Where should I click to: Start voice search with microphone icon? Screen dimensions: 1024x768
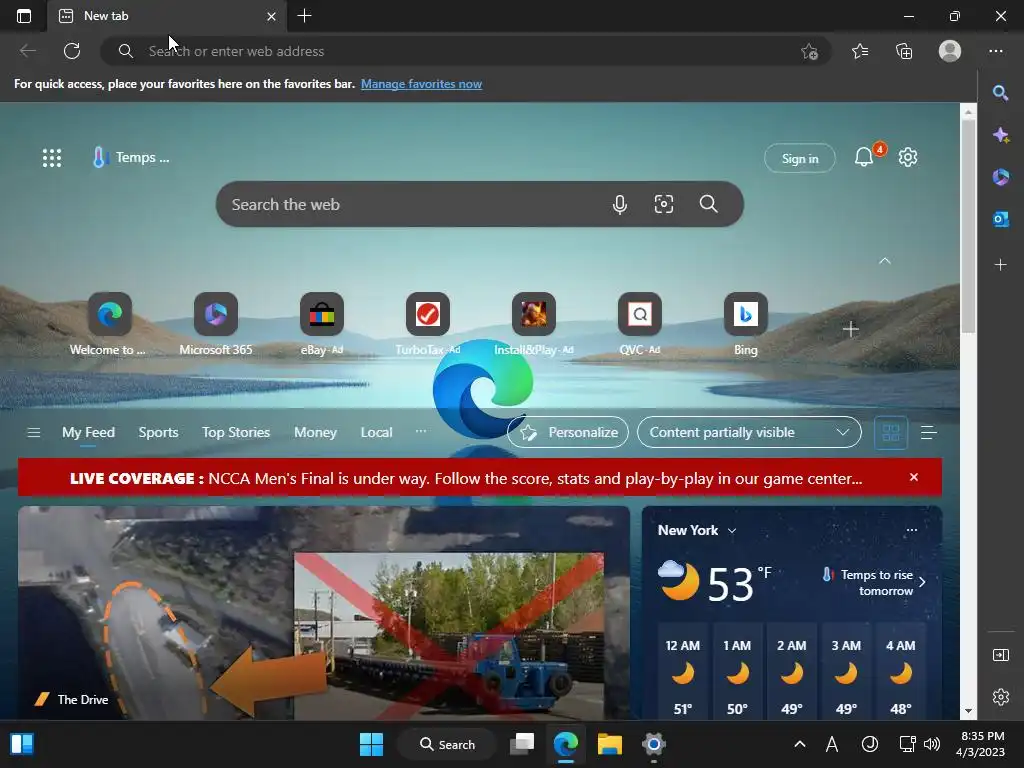(x=620, y=204)
